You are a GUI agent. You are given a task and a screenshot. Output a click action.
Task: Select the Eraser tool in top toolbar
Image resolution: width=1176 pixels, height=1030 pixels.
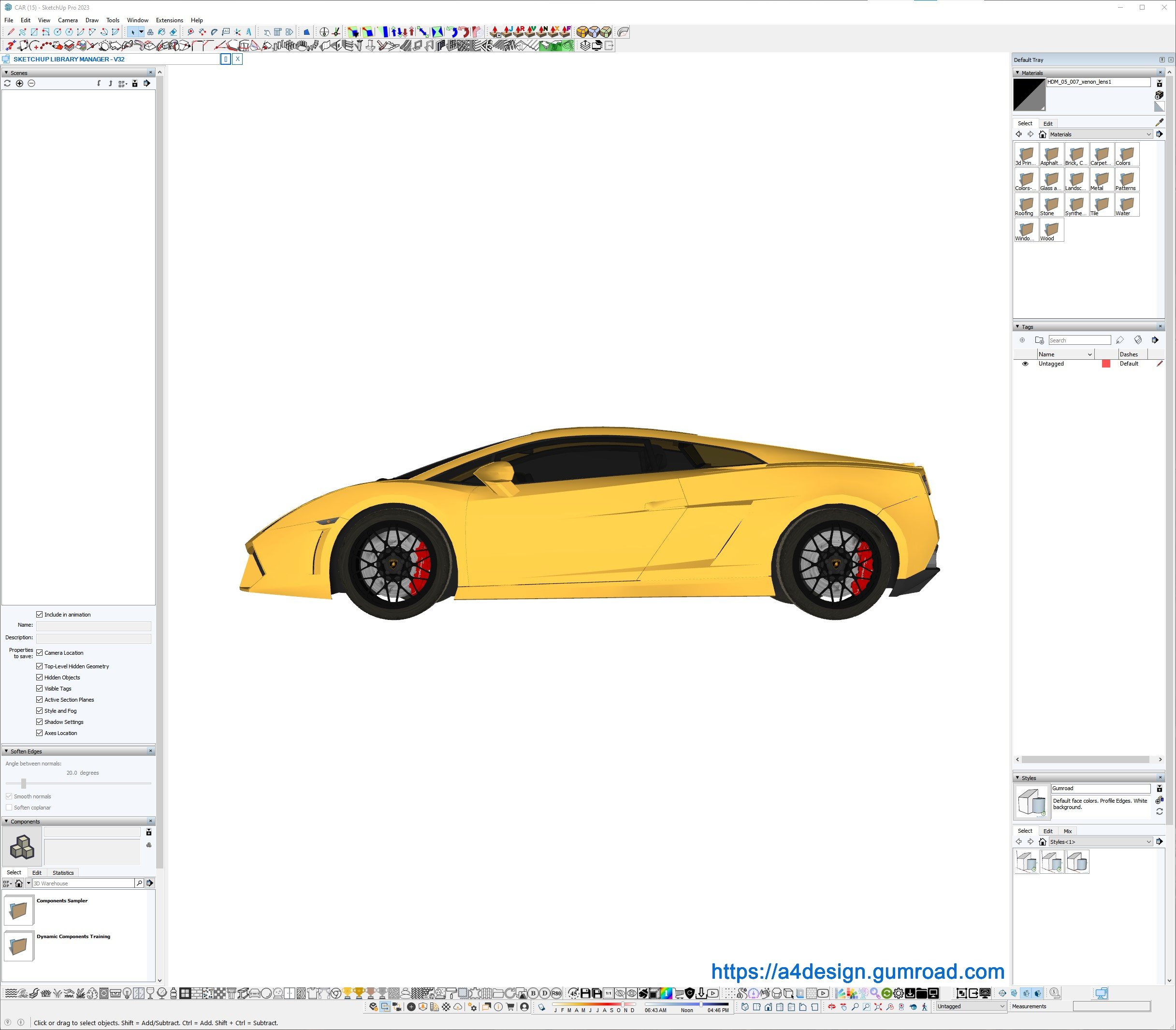point(173,32)
